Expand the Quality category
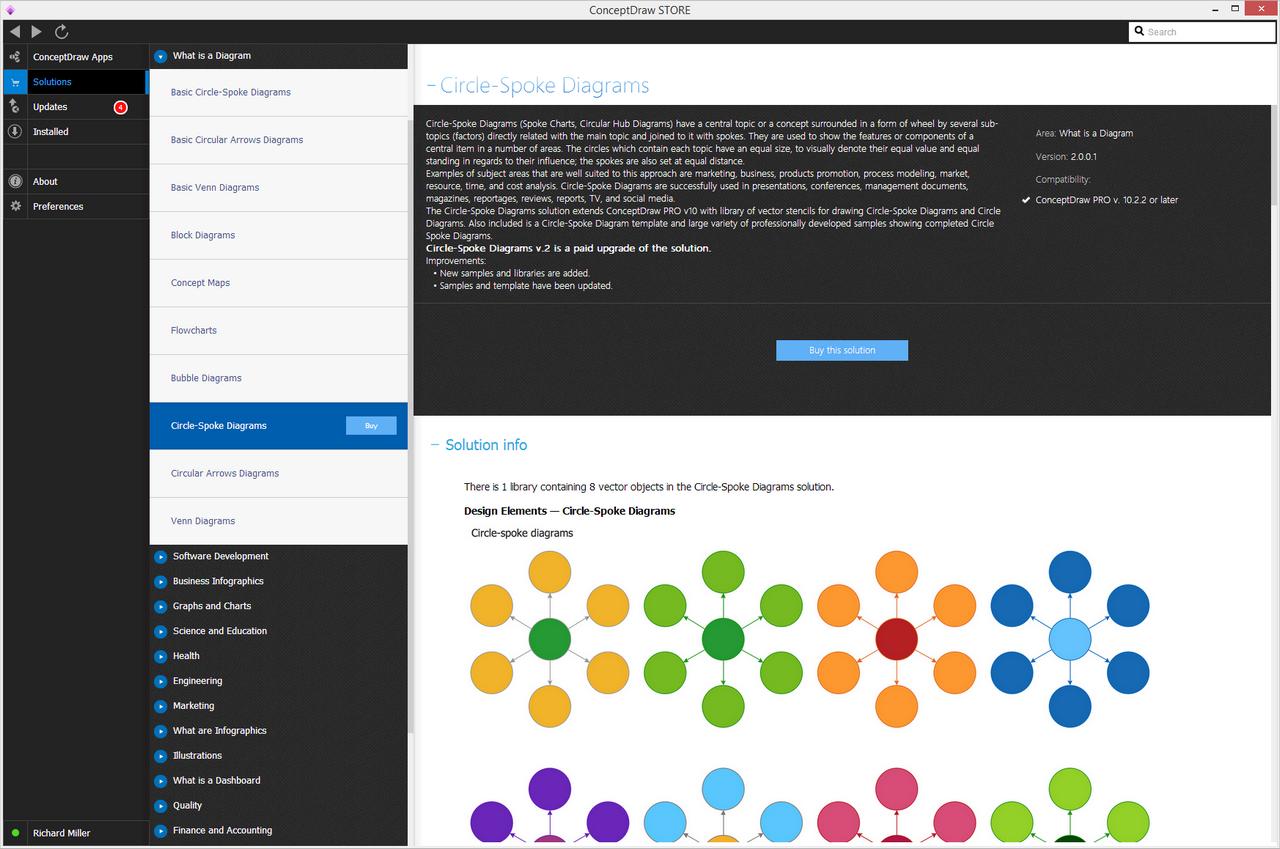 (161, 806)
